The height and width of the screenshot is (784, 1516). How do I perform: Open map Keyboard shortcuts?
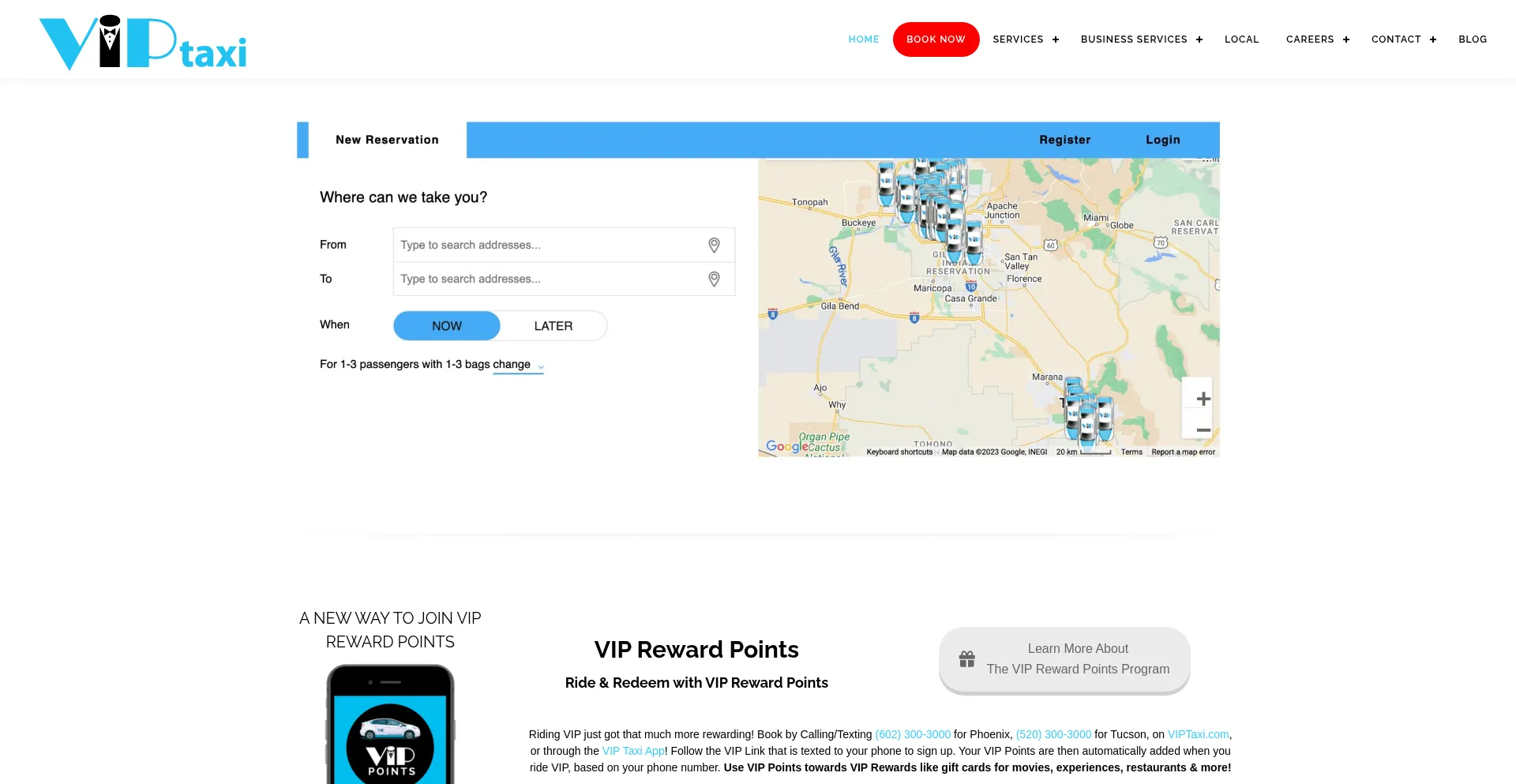pyautogui.click(x=899, y=452)
